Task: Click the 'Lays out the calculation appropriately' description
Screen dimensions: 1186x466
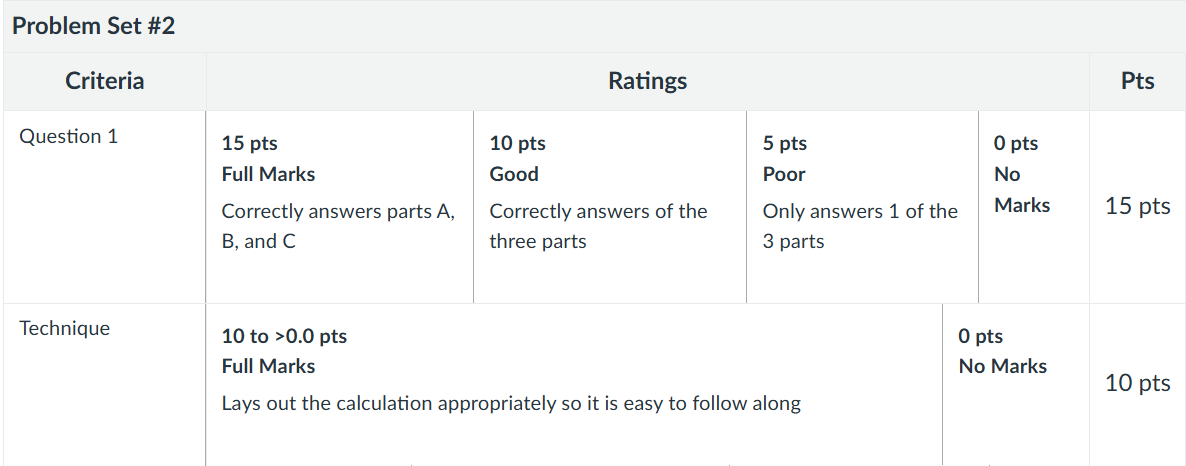Action: (511, 403)
